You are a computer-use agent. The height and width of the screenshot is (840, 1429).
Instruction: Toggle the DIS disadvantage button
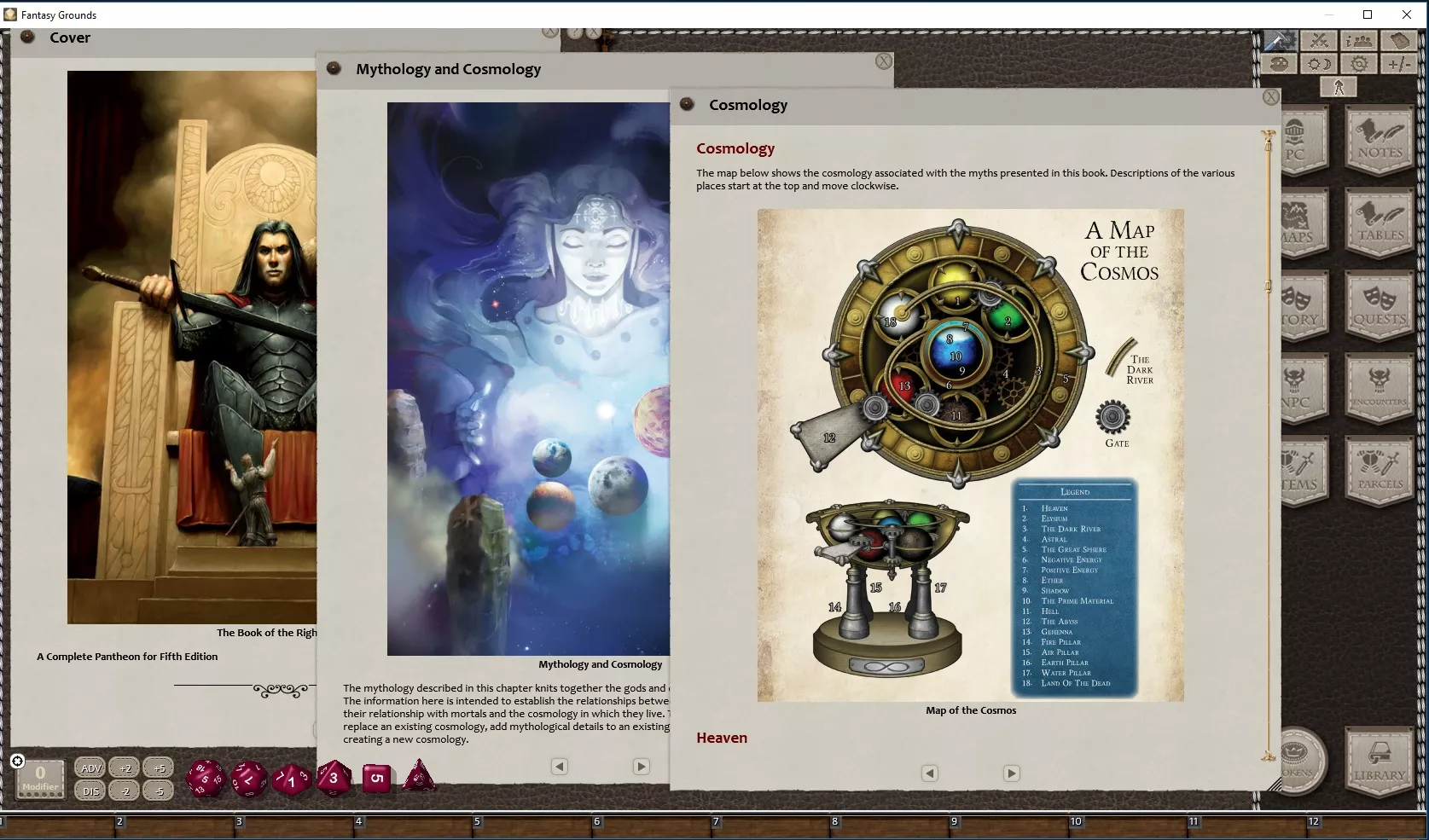coord(91,791)
